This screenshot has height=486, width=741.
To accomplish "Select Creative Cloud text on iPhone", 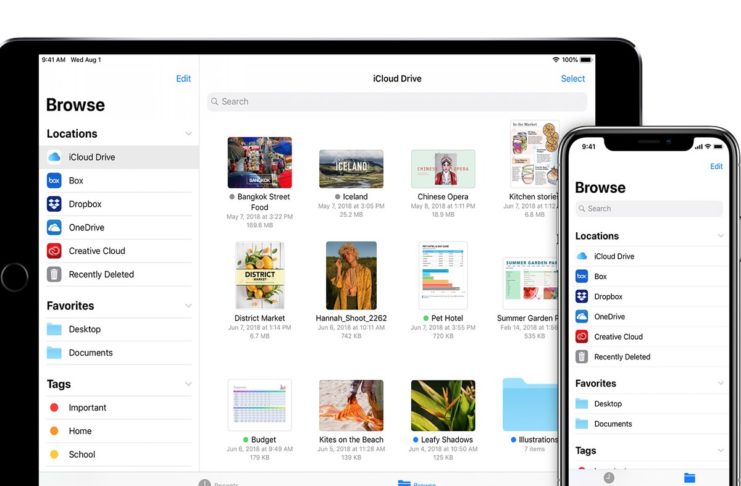I will (x=618, y=337).
